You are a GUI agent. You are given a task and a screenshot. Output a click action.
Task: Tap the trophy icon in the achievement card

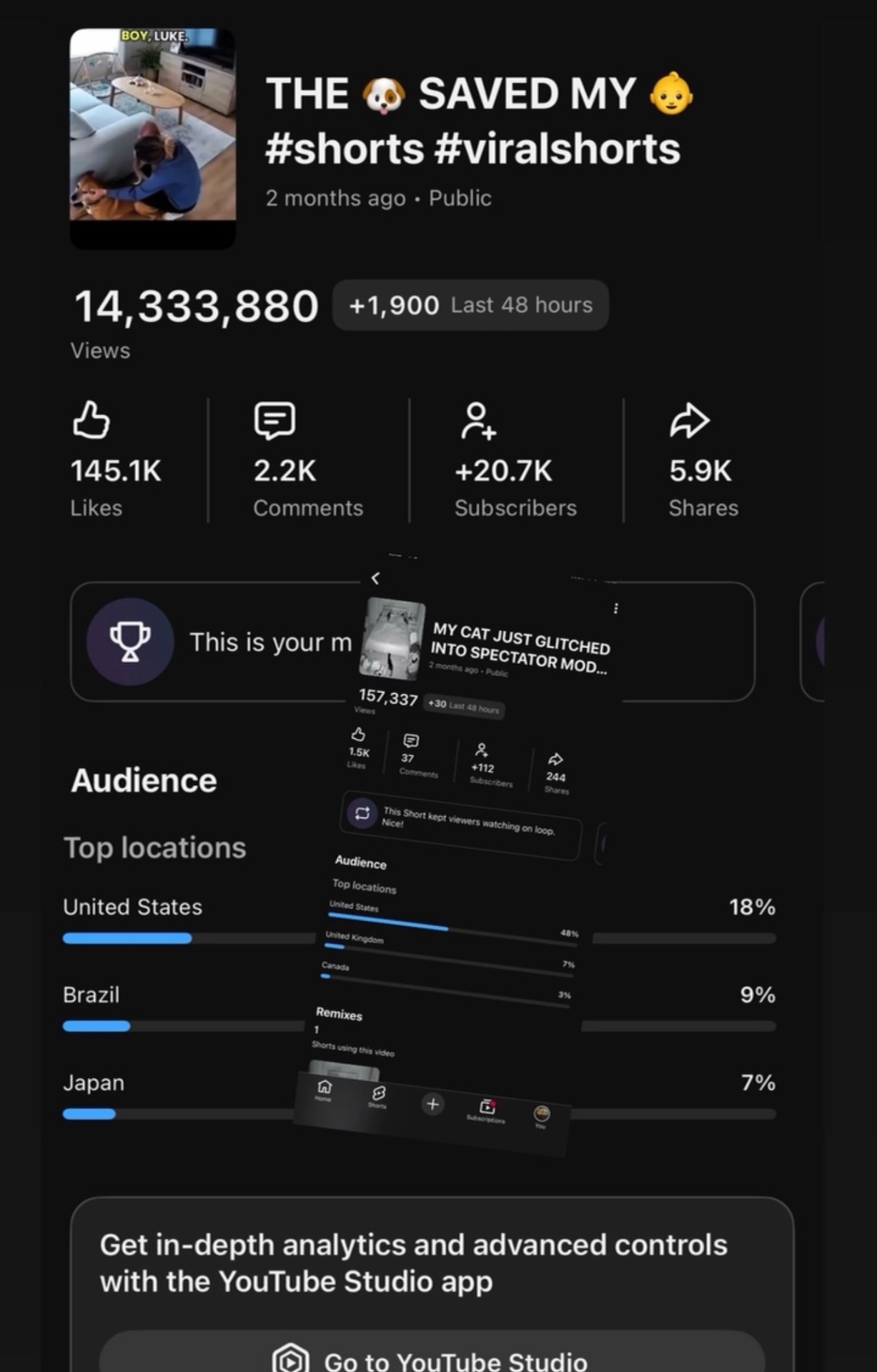coord(130,641)
